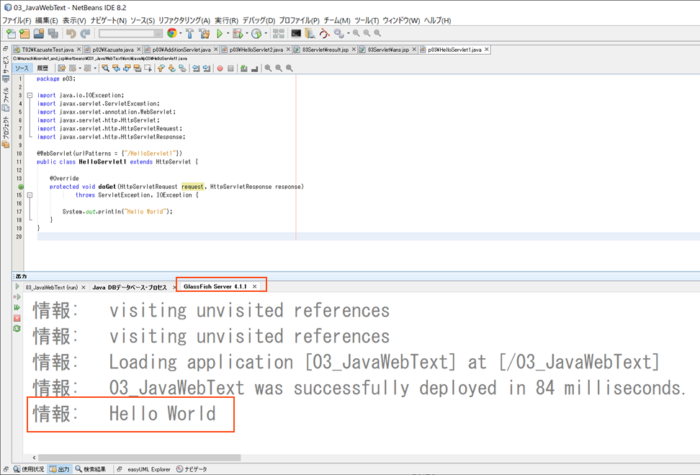Click the Undo arrow icon
The width and height of the screenshot is (700, 475).
[x=71, y=33]
